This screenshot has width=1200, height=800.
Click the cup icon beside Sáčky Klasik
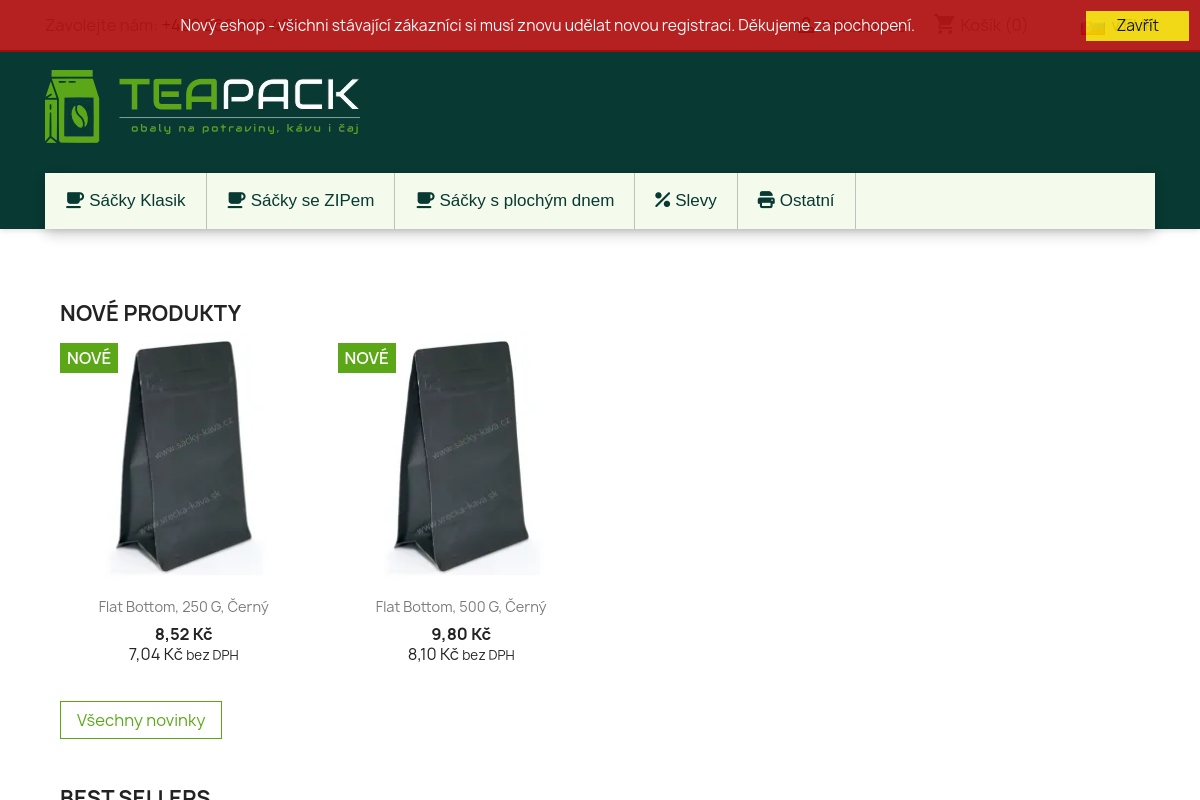(x=74, y=200)
